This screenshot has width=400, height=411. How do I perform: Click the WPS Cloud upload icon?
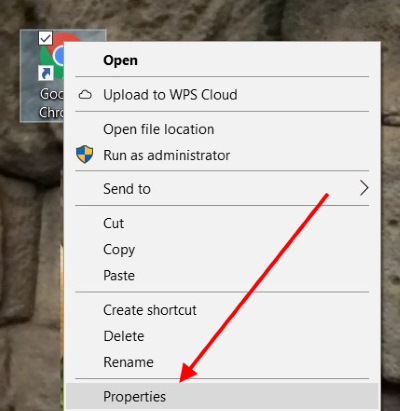tap(85, 95)
